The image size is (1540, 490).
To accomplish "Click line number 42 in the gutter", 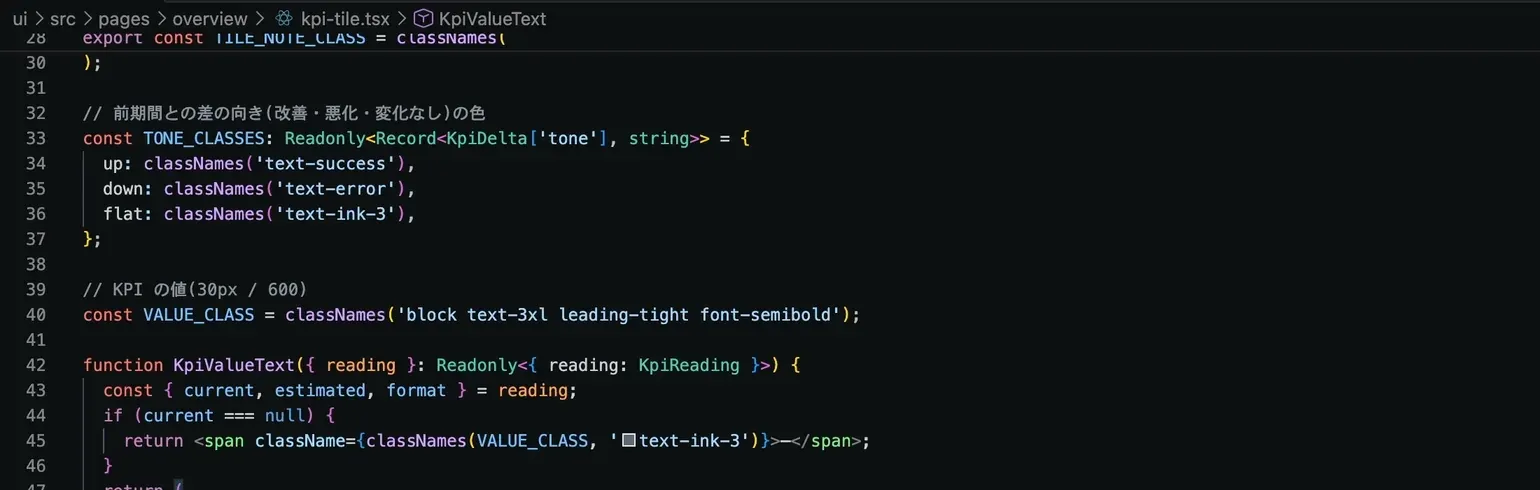I will pos(35,365).
